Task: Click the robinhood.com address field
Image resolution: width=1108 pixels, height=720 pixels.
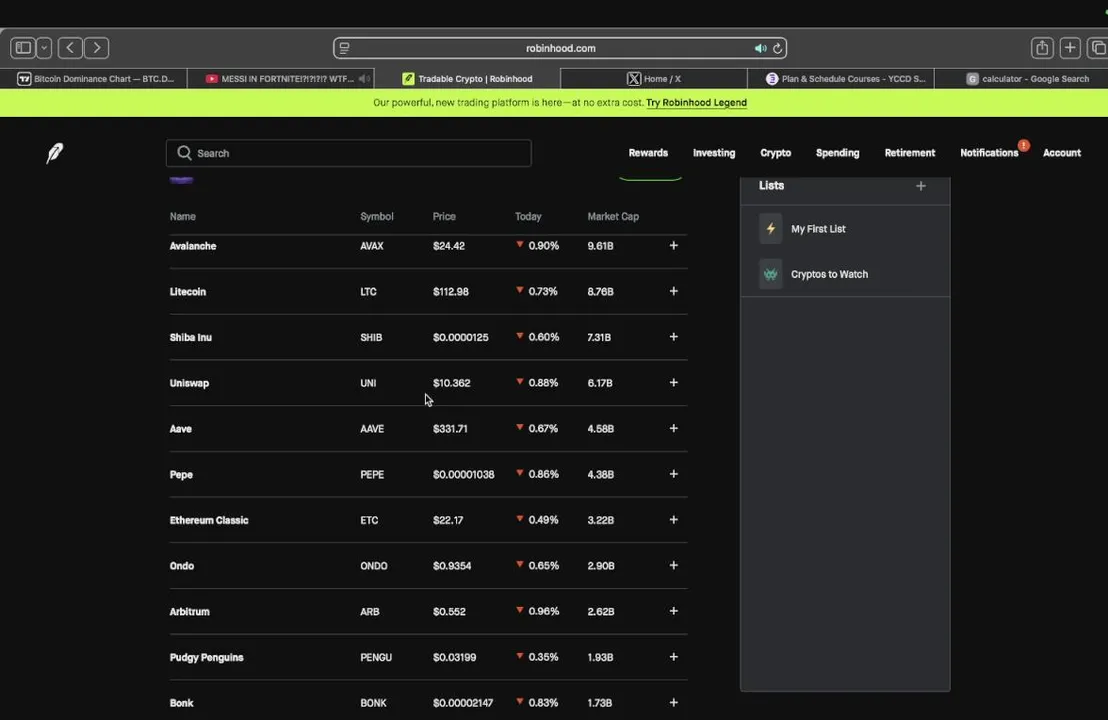Action: click(x=560, y=48)
